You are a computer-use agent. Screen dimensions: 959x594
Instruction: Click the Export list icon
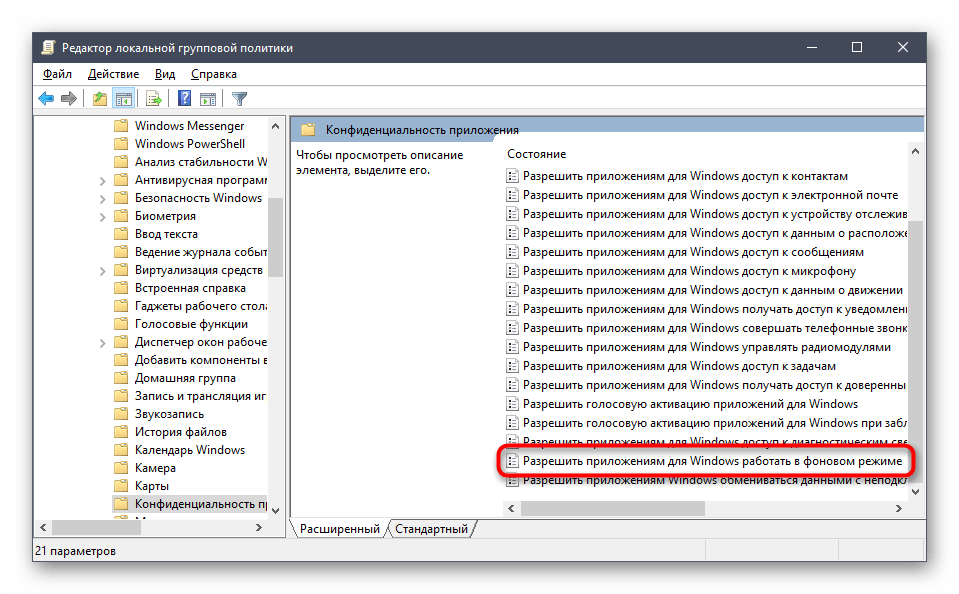[x=152, y=98]
